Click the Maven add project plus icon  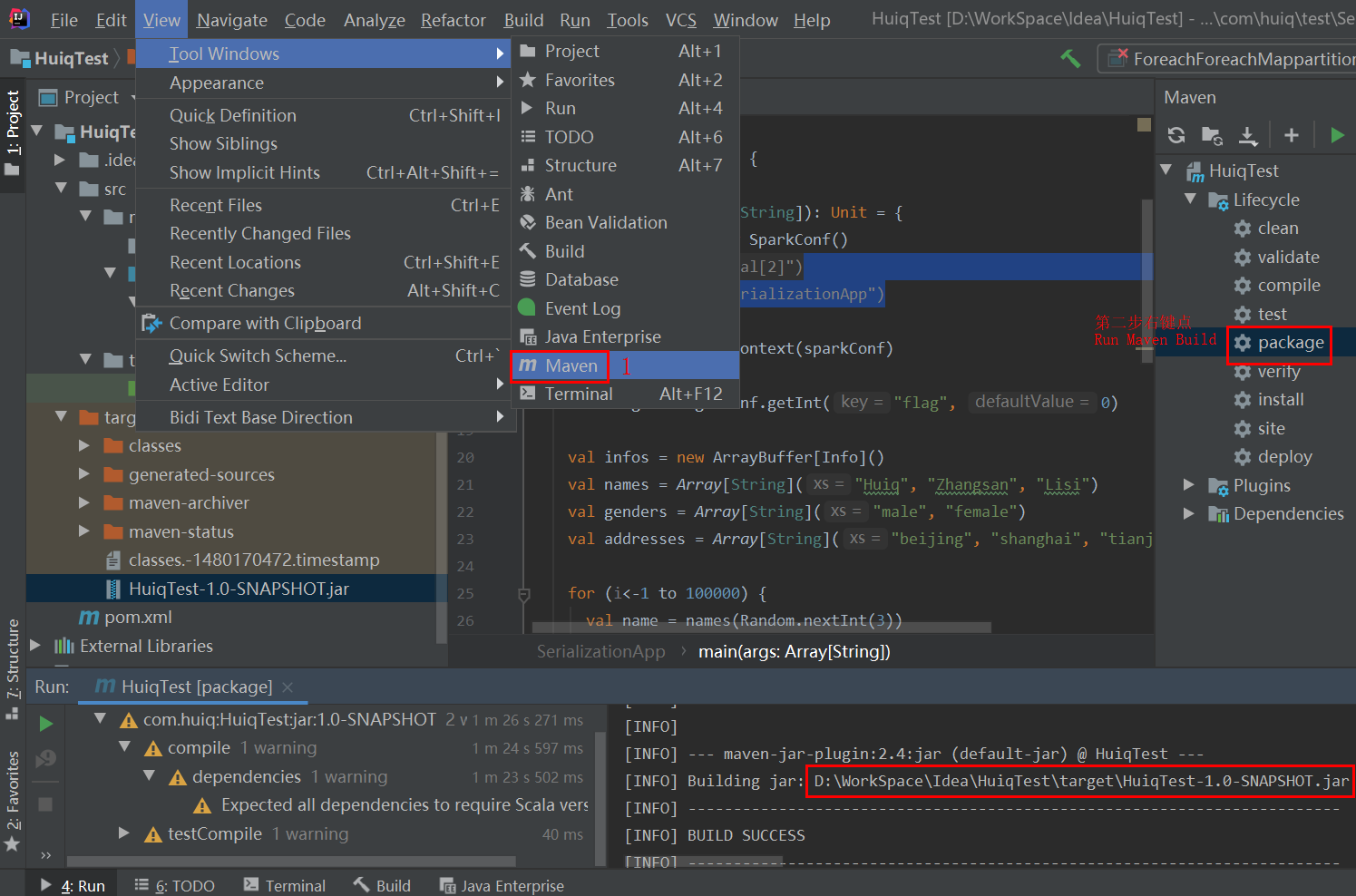[x=1292, y=135]
